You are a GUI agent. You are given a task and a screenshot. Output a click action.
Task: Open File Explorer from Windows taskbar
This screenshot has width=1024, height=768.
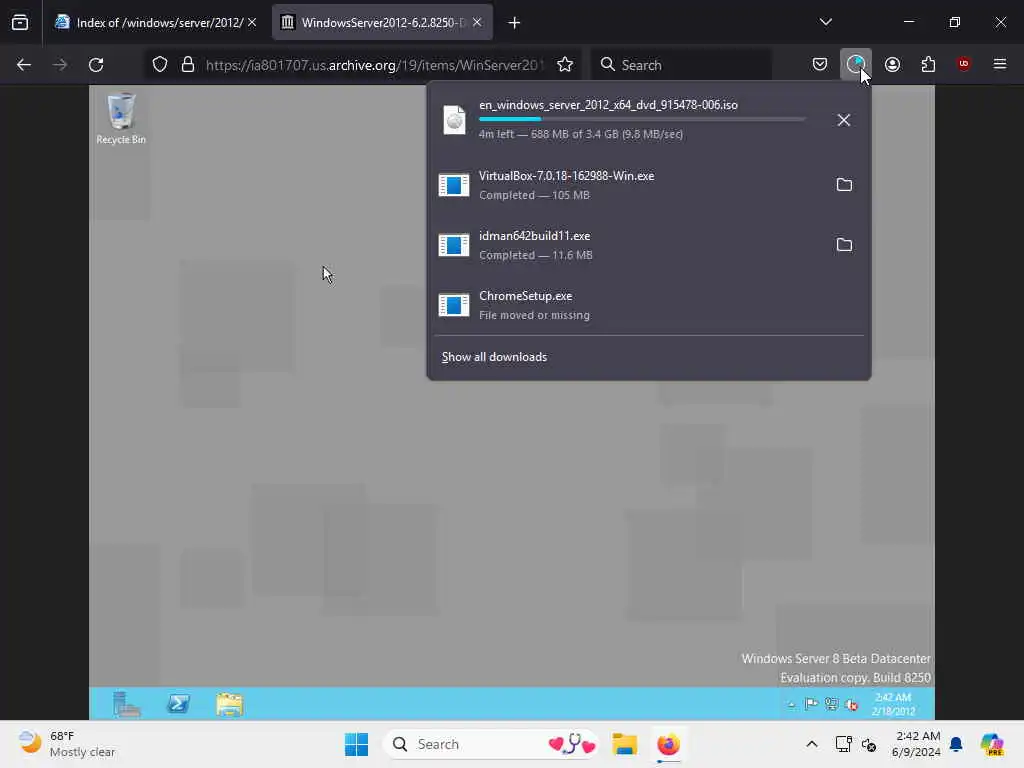[x=624, y=744]
